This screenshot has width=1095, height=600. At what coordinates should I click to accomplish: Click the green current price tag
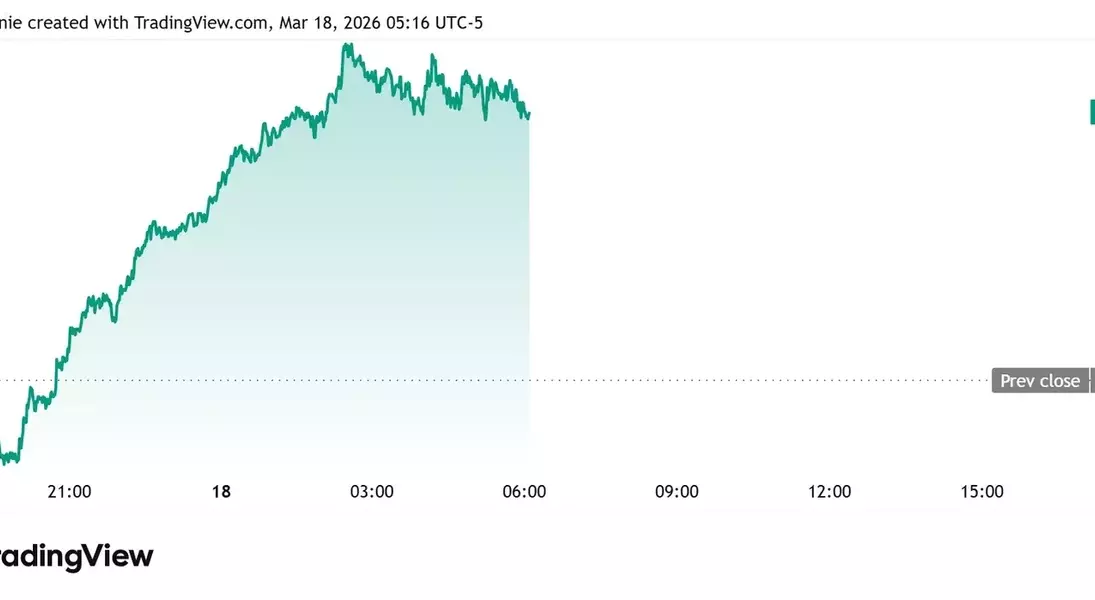pos(1091,112)
